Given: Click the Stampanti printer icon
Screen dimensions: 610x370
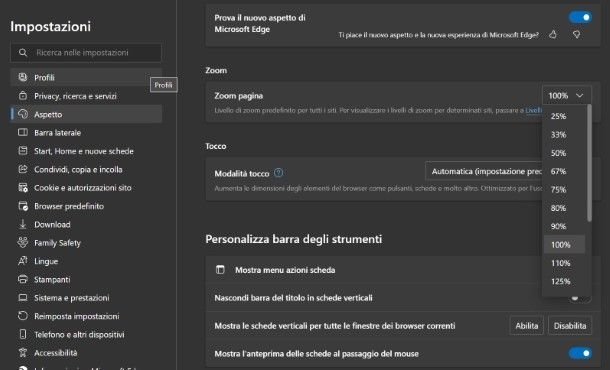Looking at the screenshot, I should pyautogui.click(x=23, y=279).
